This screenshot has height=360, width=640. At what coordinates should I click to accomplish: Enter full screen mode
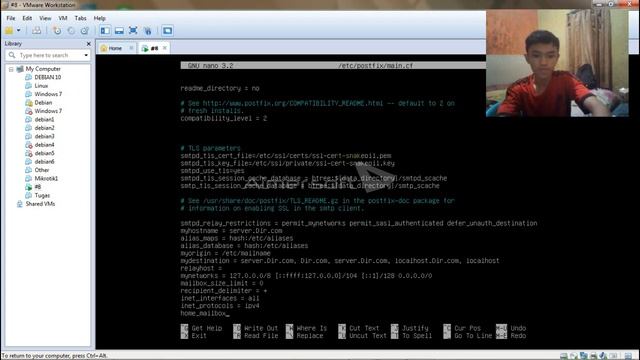[133, 31]
